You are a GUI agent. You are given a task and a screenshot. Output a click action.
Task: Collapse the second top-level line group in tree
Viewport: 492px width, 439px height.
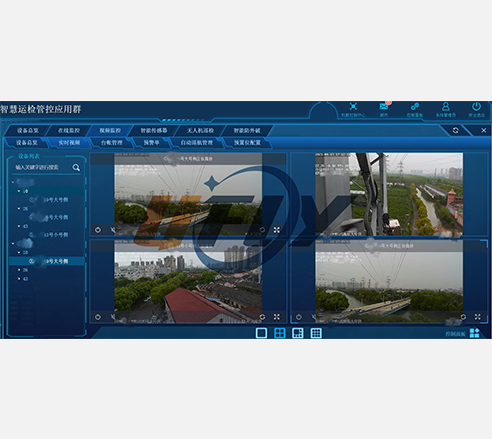click(13, 243)
